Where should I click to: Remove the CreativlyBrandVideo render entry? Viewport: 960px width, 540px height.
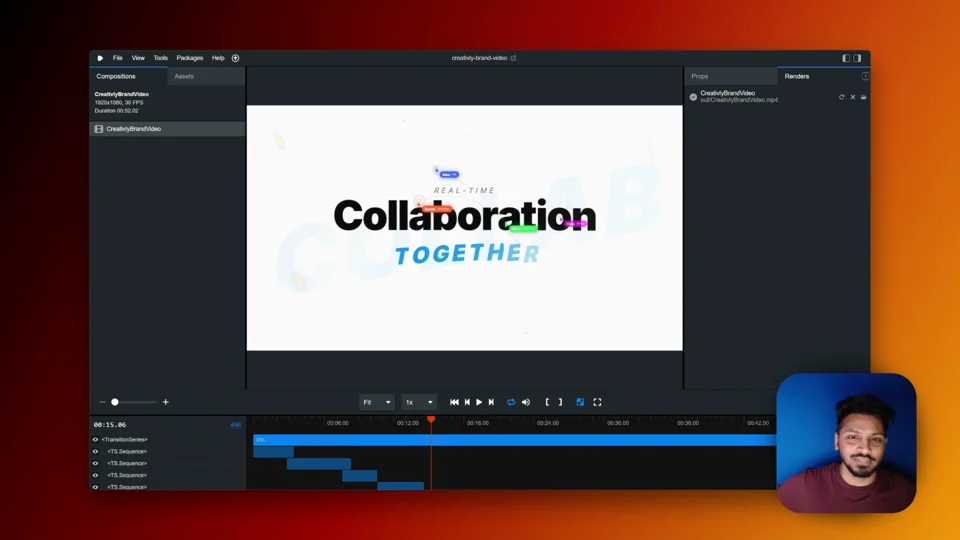tap(852, 97)
